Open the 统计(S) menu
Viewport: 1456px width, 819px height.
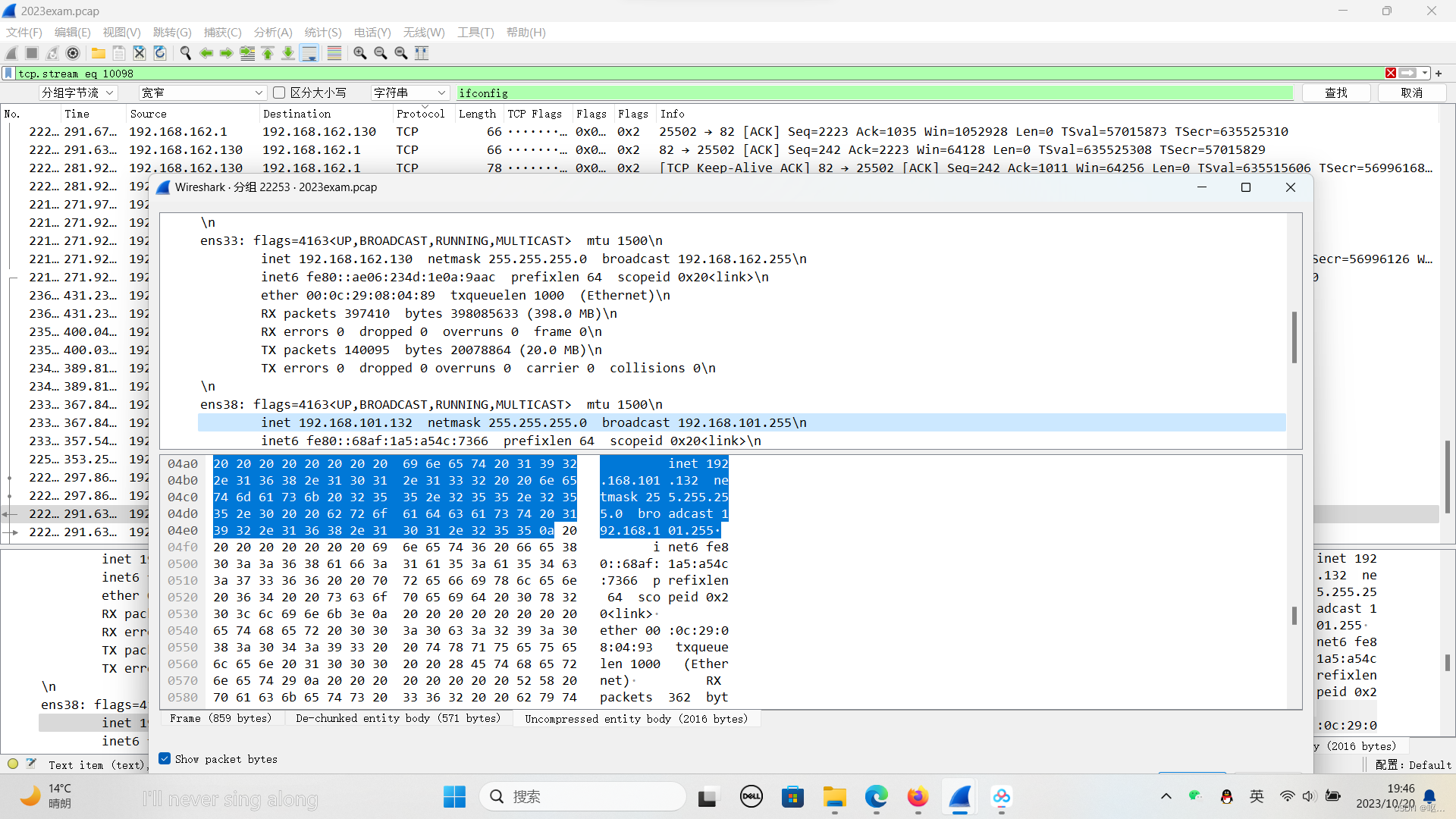pyautogui.click(x=322, y=33)
